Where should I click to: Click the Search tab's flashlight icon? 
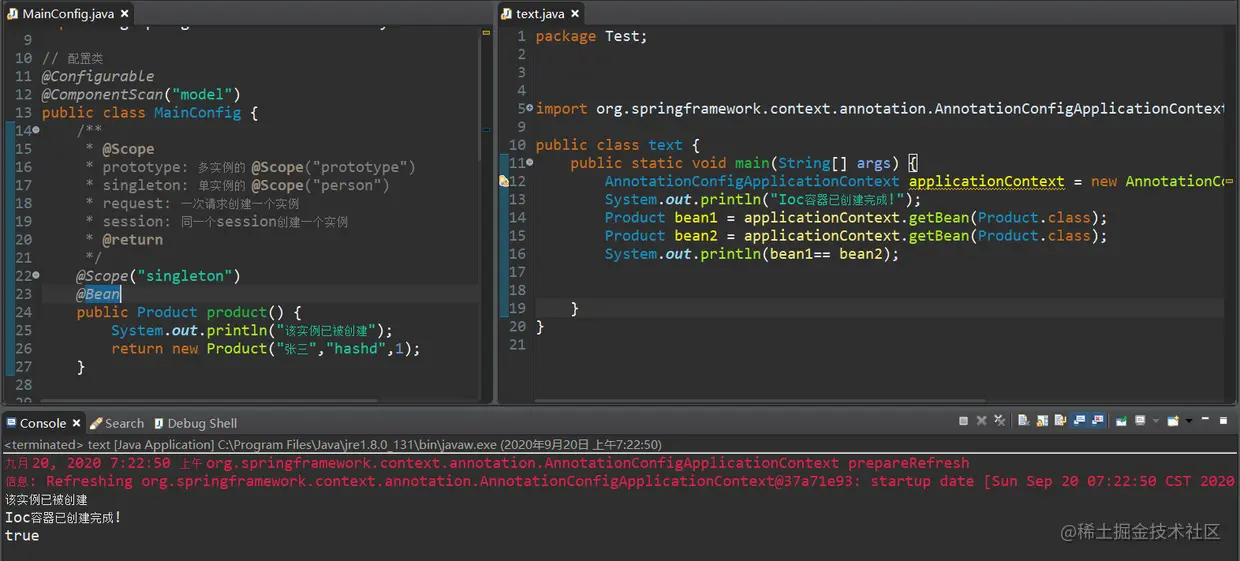pos(96,423)
